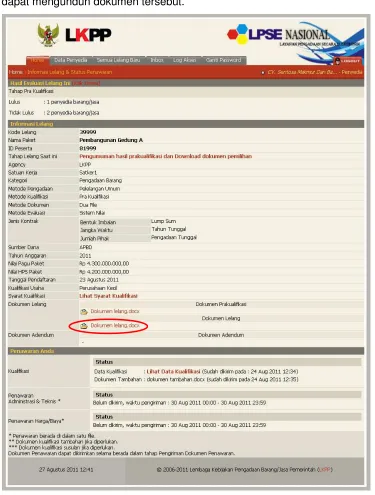Click the Tahun Anggaran value 2011
Screen dimensions: 375x495
click(85, 256)
